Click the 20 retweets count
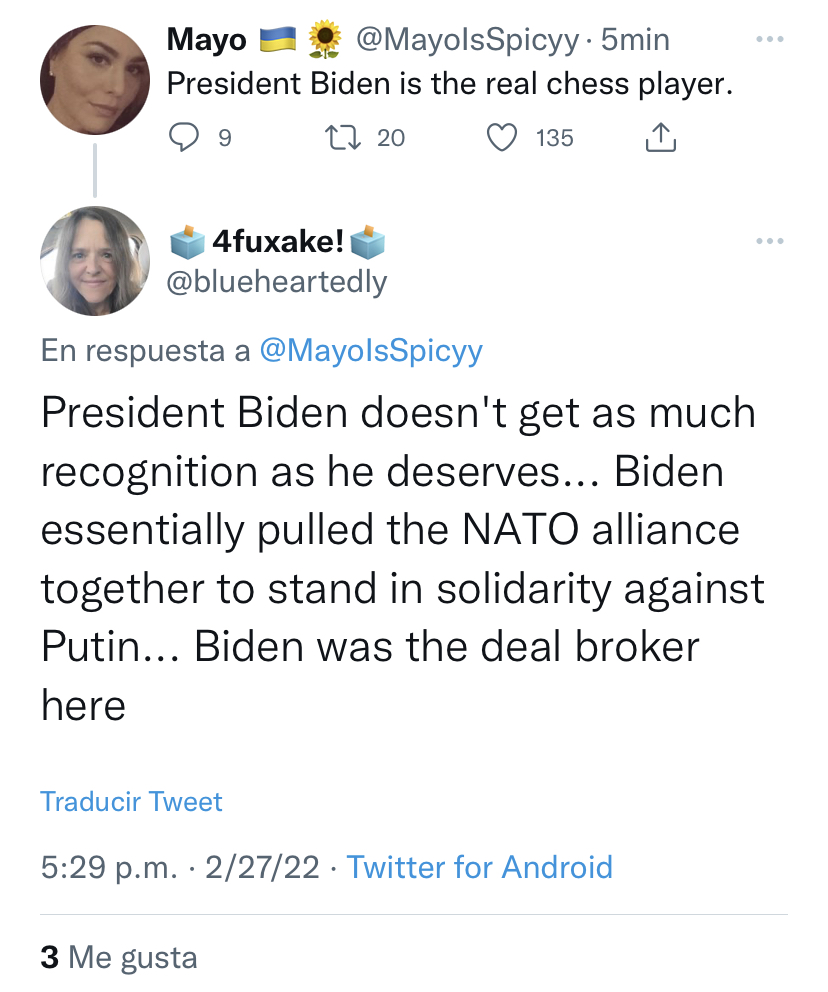The width and height of the screenshot is (828, 992). click(x=391, y=137)
